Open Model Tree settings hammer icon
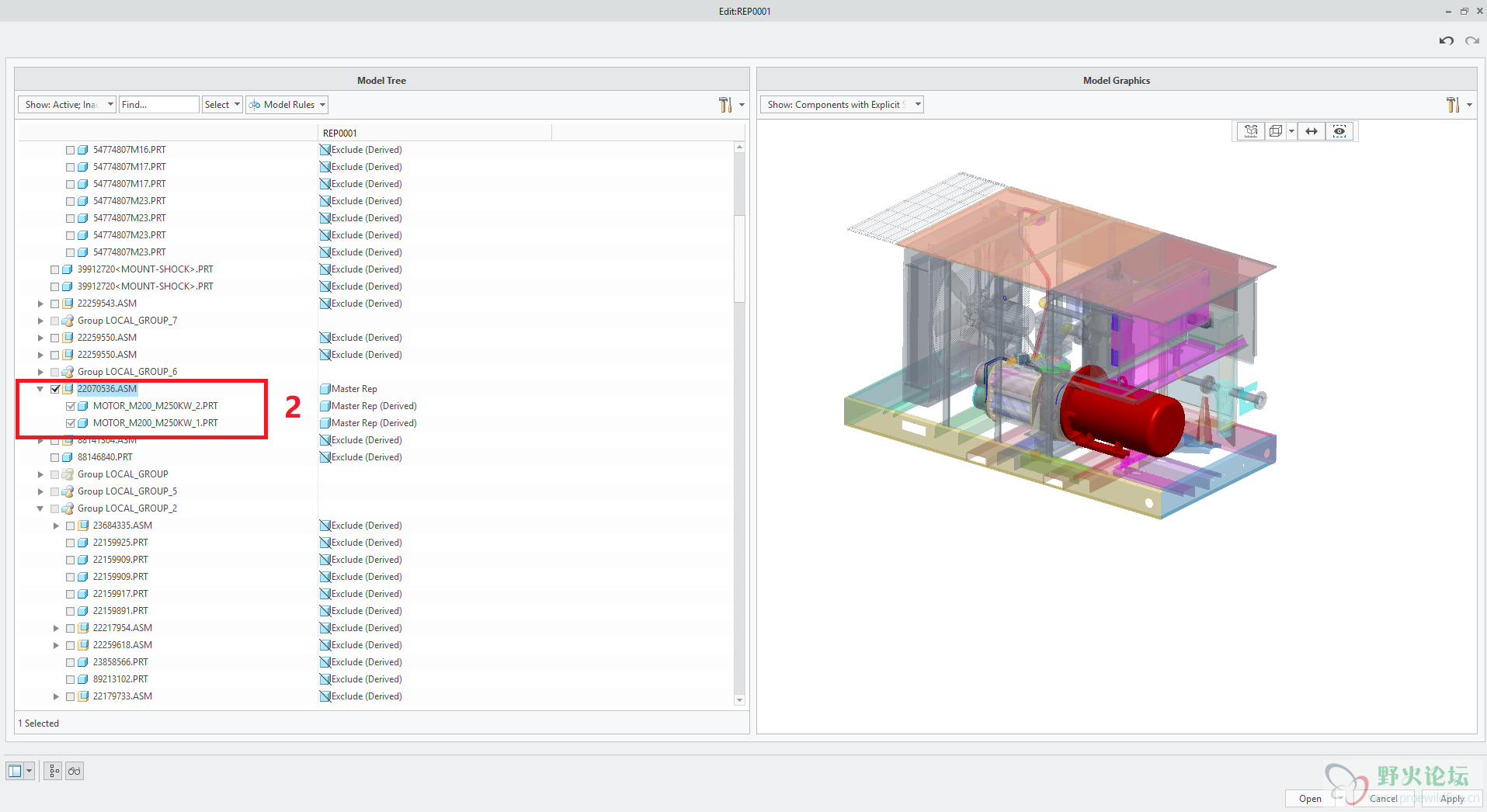Screen dimensions: 1487x812 (725, 105)
